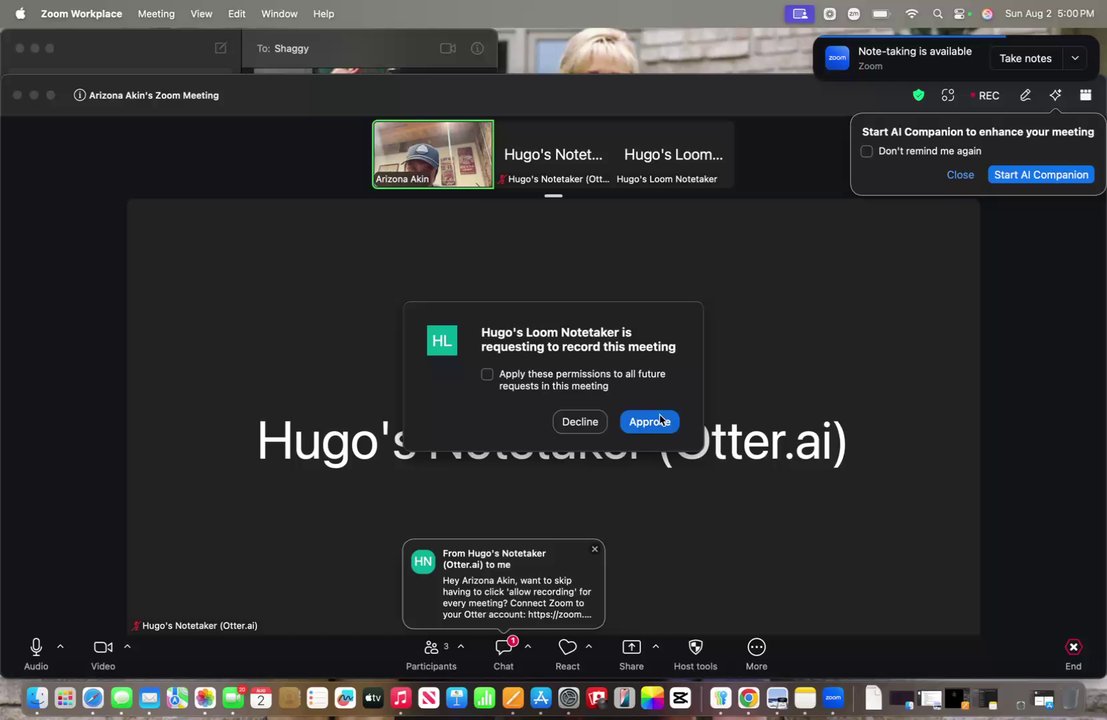Open the Edit menu
Screen dimensions: 1107x720
237,13
